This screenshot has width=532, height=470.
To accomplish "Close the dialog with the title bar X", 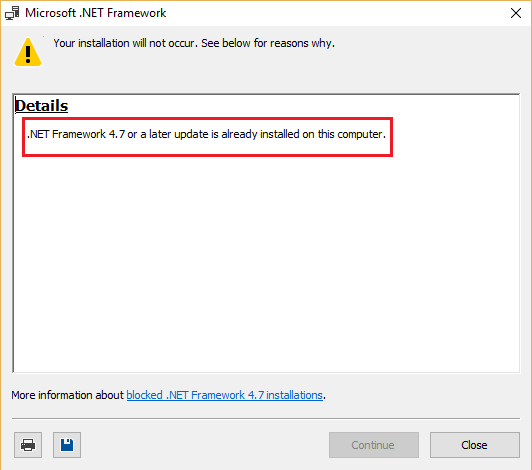I will (x=516, y=13).
